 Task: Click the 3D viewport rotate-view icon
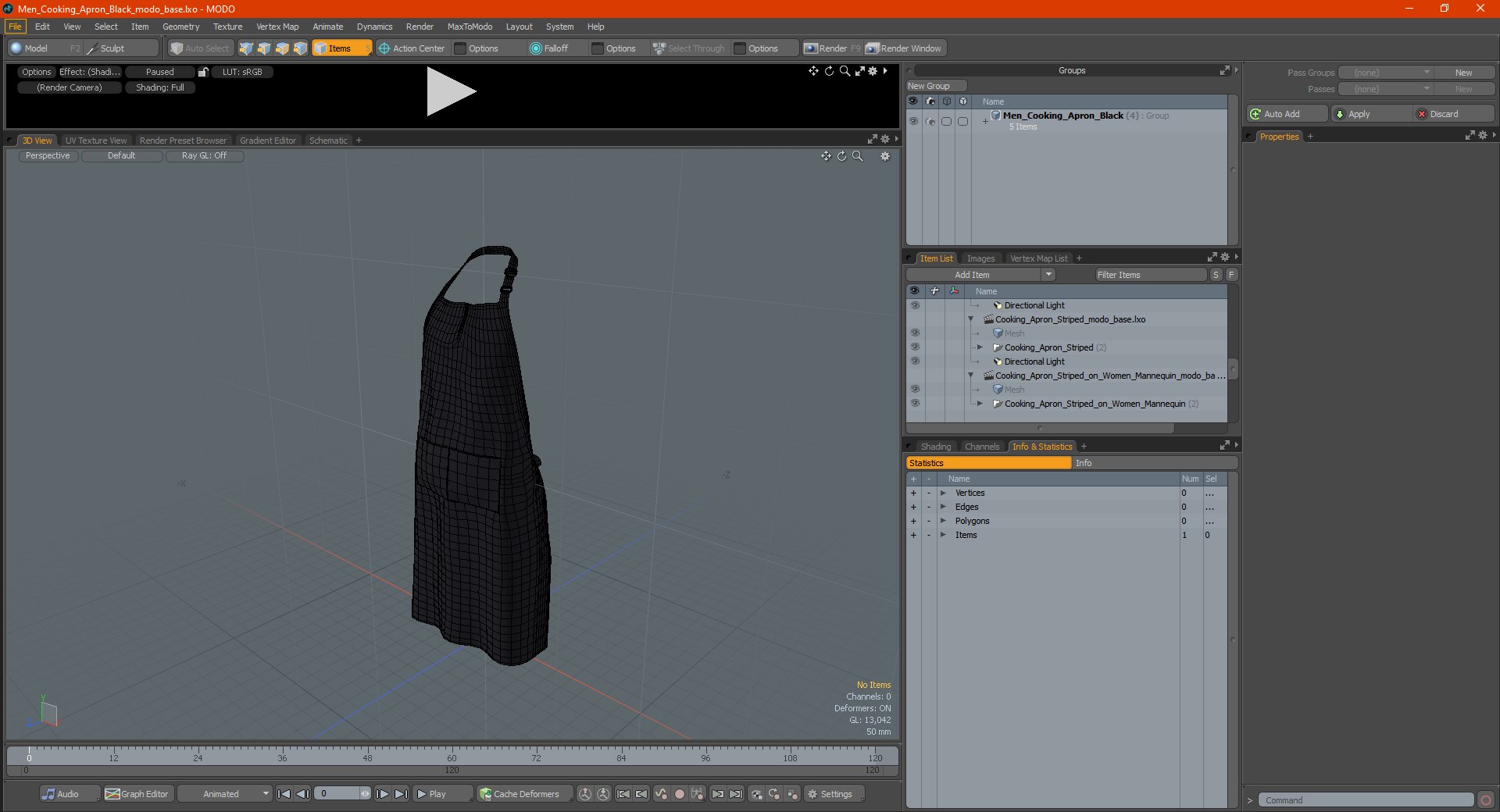841,156
